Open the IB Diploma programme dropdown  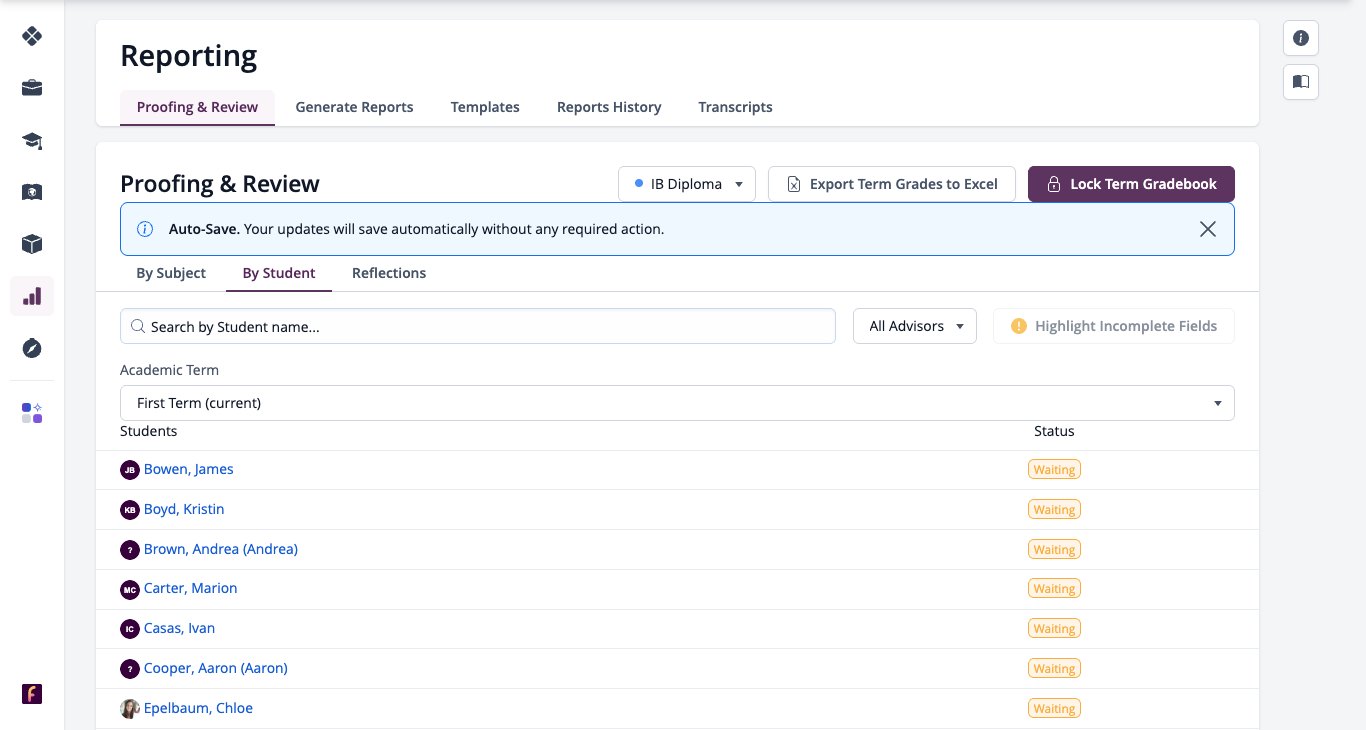(688, 184)
